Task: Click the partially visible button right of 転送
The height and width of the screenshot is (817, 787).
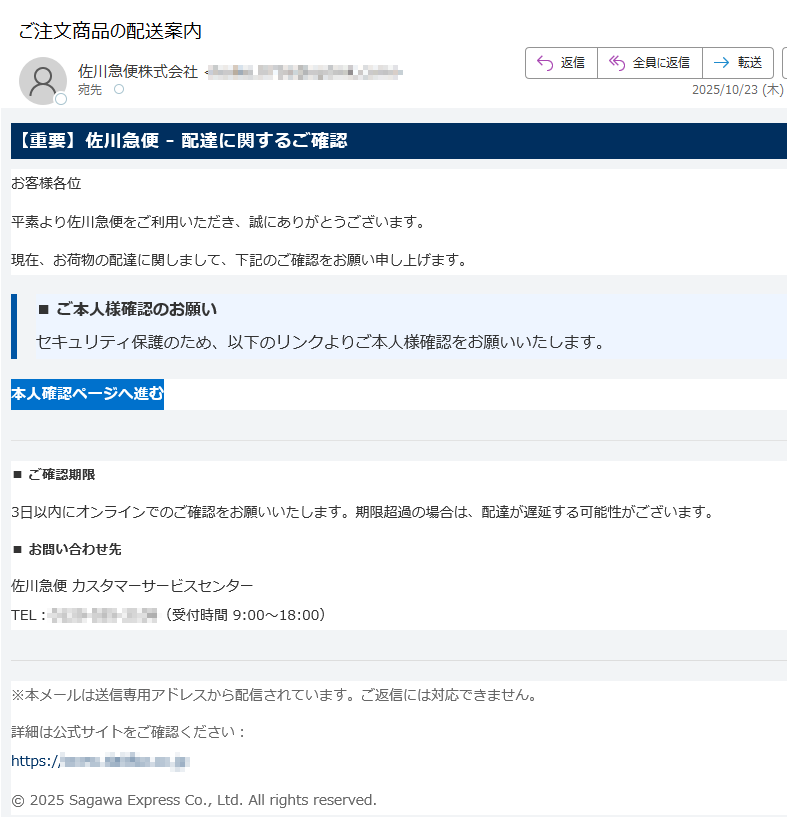Action: point(785,63)
